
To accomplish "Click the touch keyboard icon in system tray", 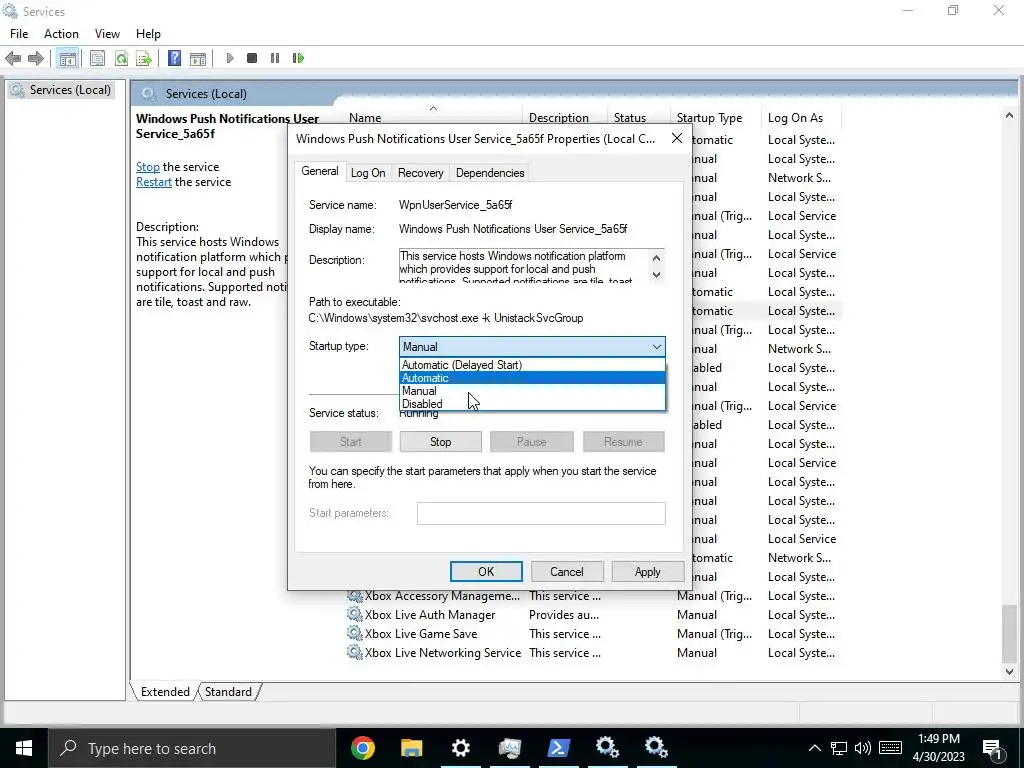I will pos(890,748).
